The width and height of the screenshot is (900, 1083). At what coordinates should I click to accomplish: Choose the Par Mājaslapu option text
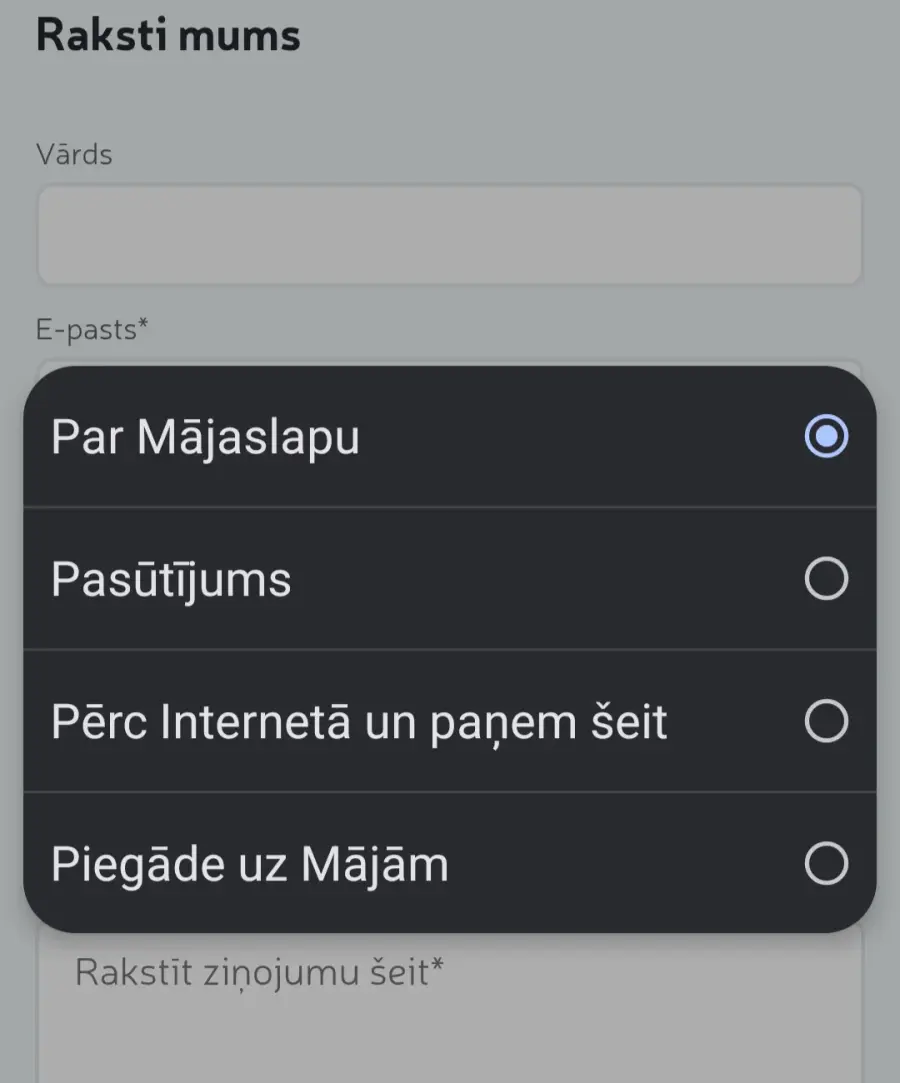(x=205, y=437)
